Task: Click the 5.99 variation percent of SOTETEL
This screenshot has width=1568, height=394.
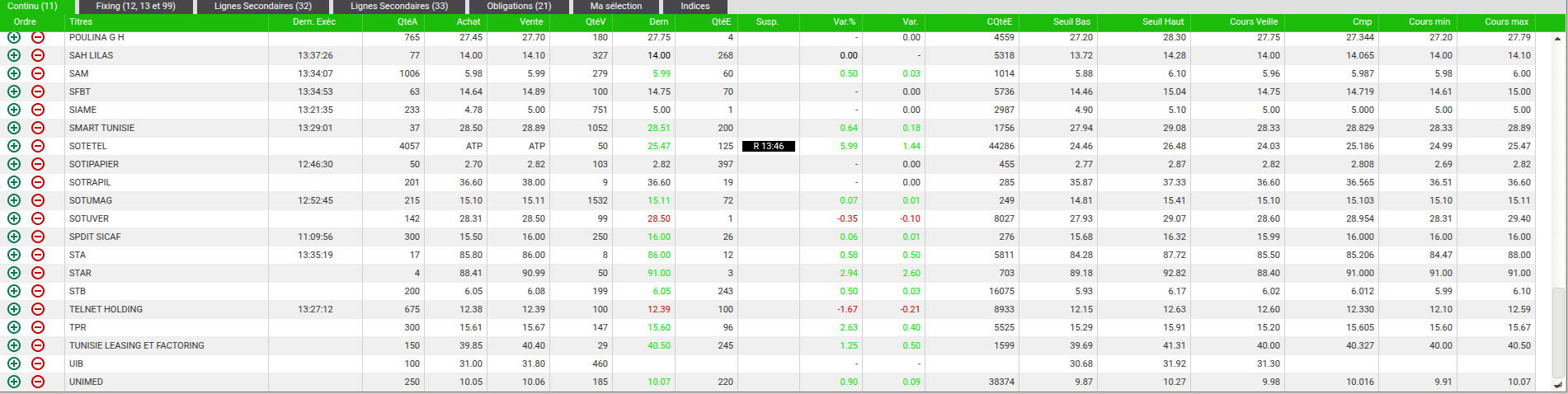Action: point(849,146)
